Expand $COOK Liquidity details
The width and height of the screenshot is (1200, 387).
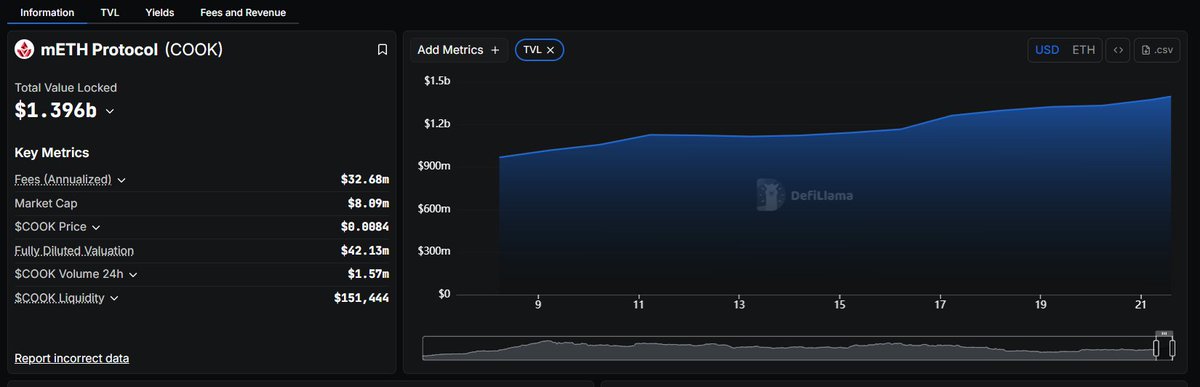(114, 298)
